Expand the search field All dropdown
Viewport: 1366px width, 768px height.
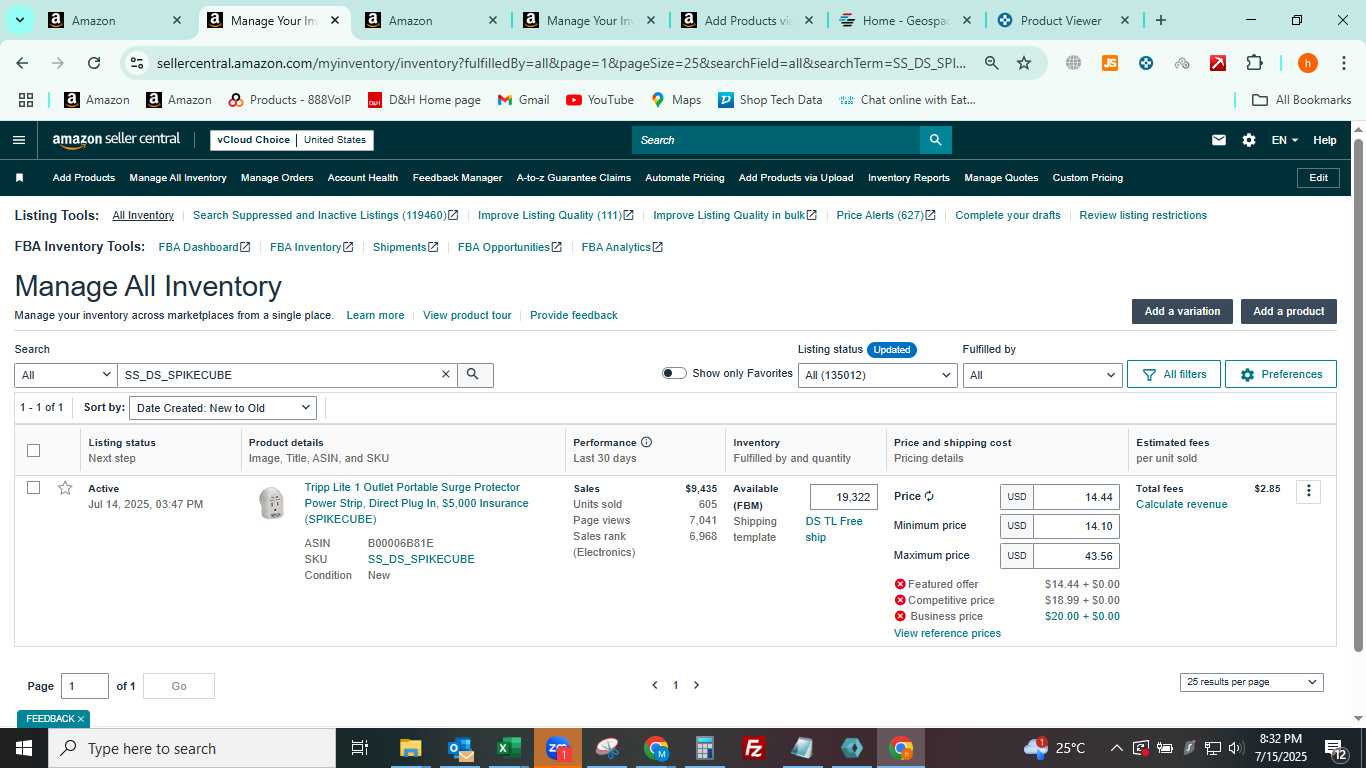click(x=66, y=375)
